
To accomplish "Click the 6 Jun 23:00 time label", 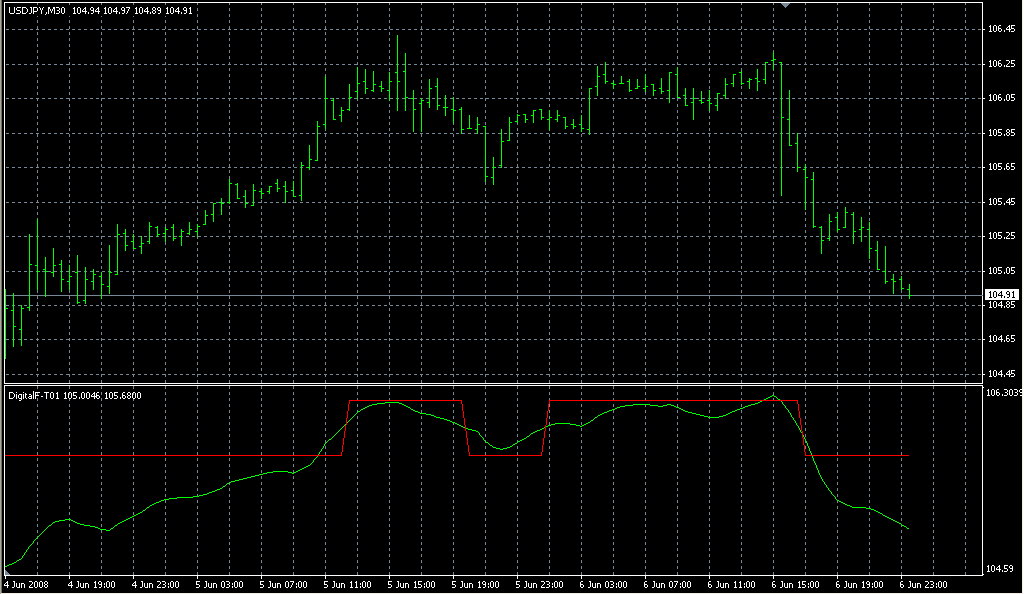I will click(923, 585).
